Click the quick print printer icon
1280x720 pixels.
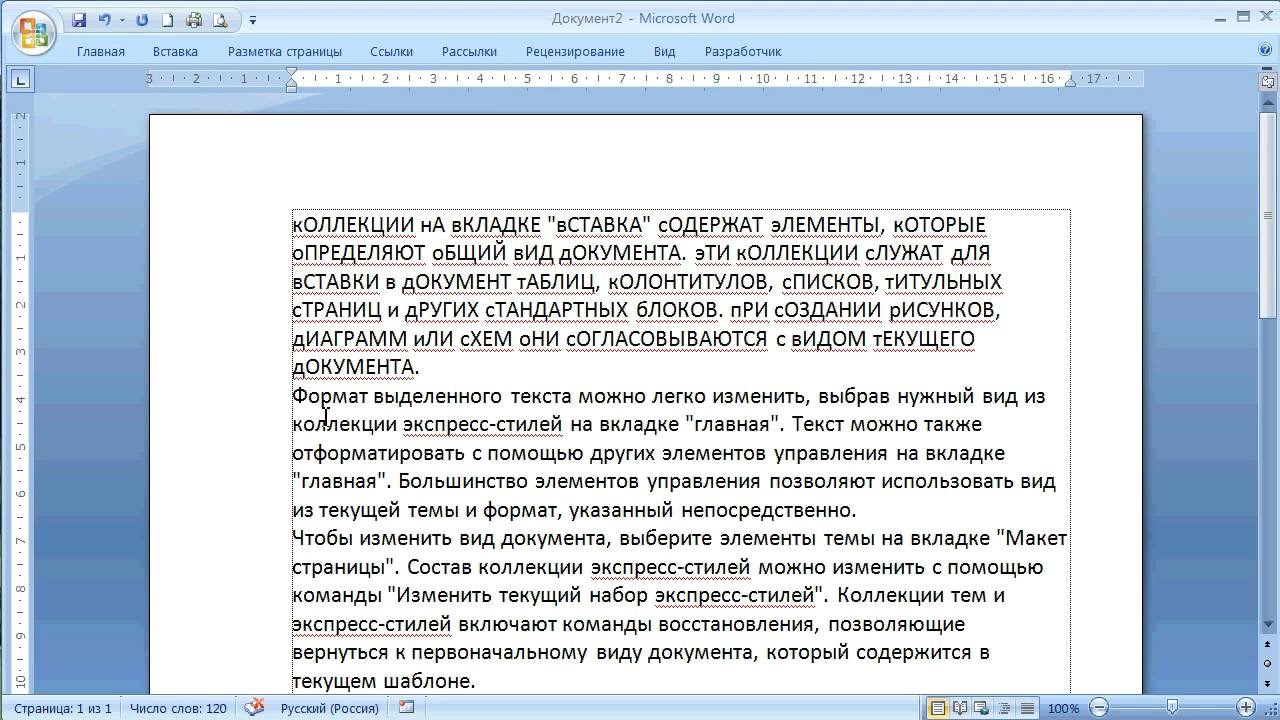pyautogui.click(x=194, y=19)
